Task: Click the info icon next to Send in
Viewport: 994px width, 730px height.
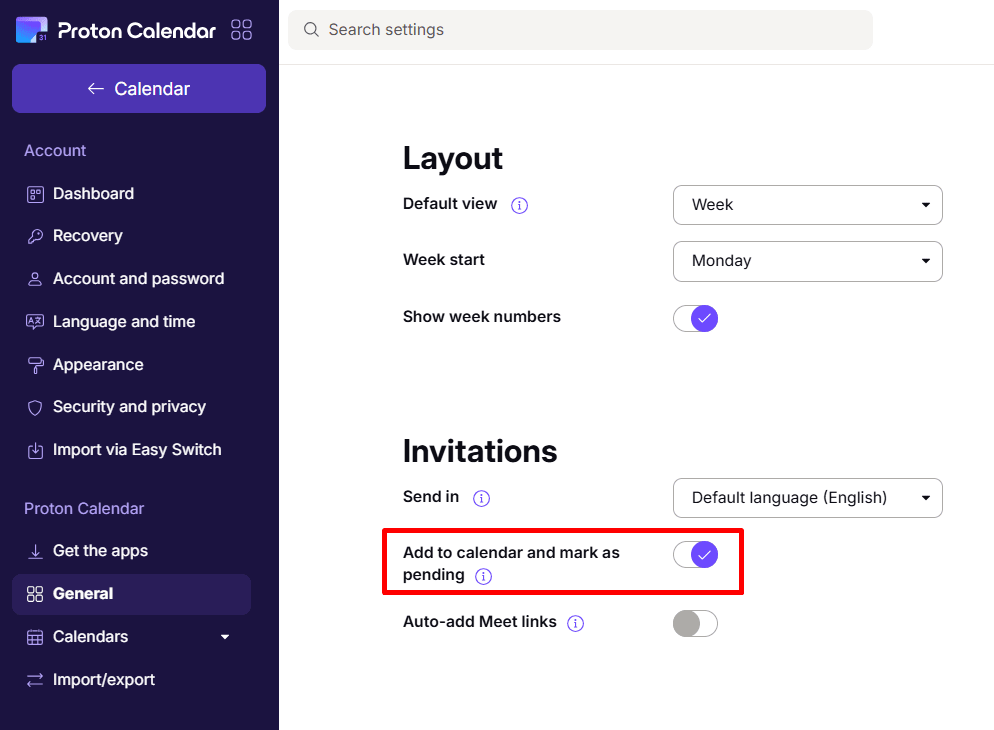Action: tap(481, 498)
